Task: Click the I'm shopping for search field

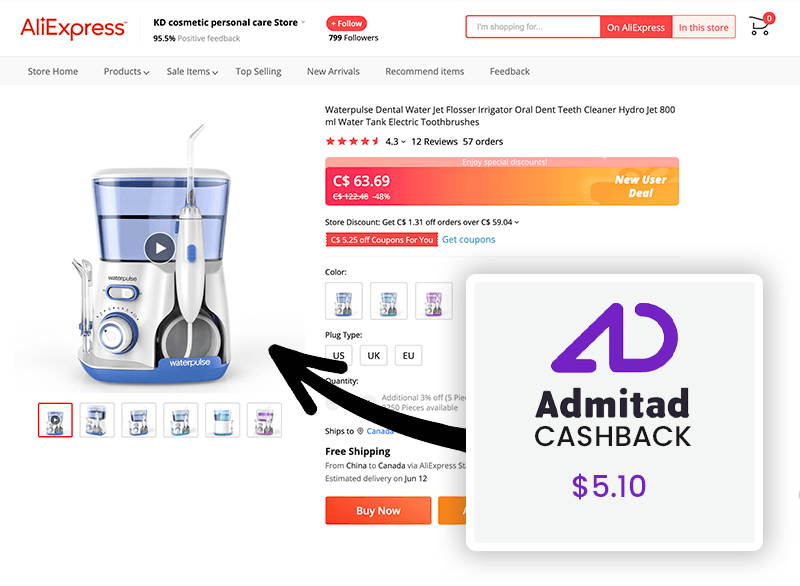Action: coord(533,27)
